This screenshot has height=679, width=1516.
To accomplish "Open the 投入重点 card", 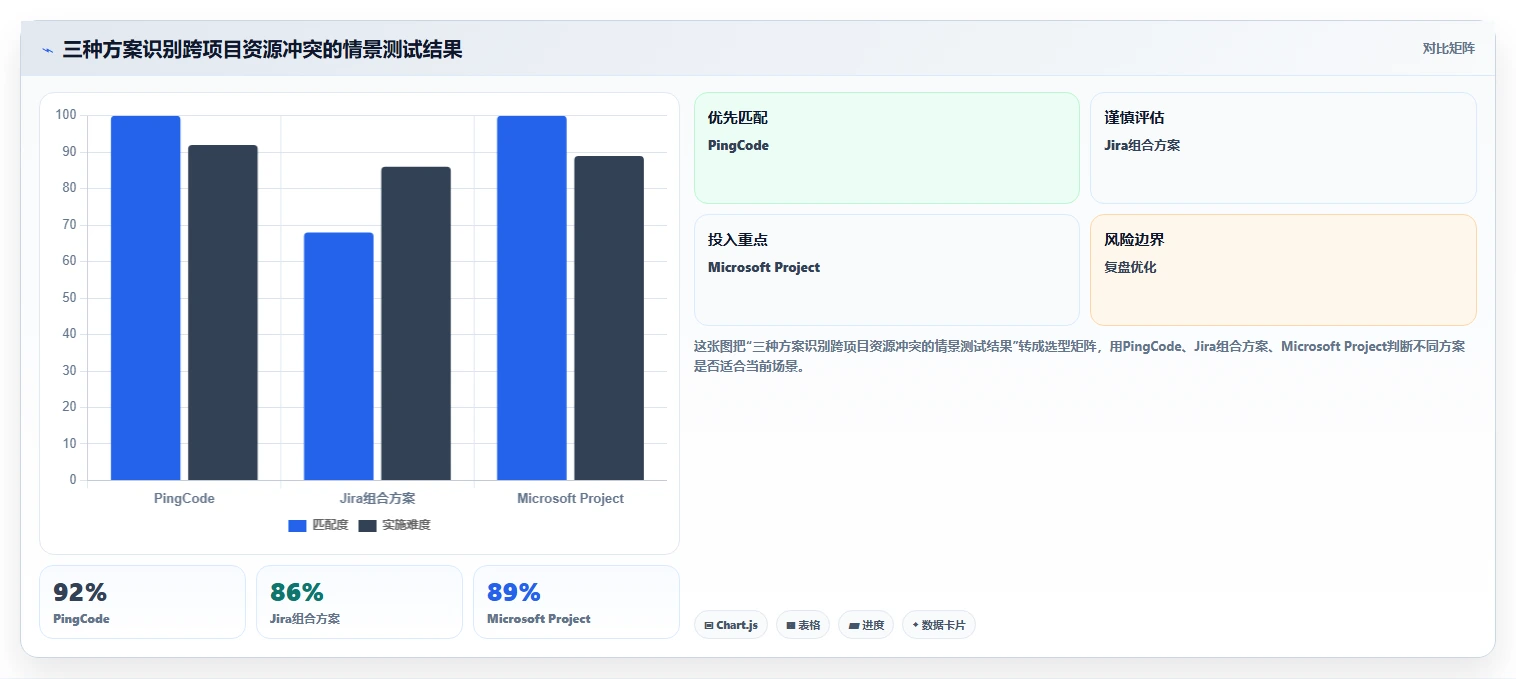I will pos(887,270).
